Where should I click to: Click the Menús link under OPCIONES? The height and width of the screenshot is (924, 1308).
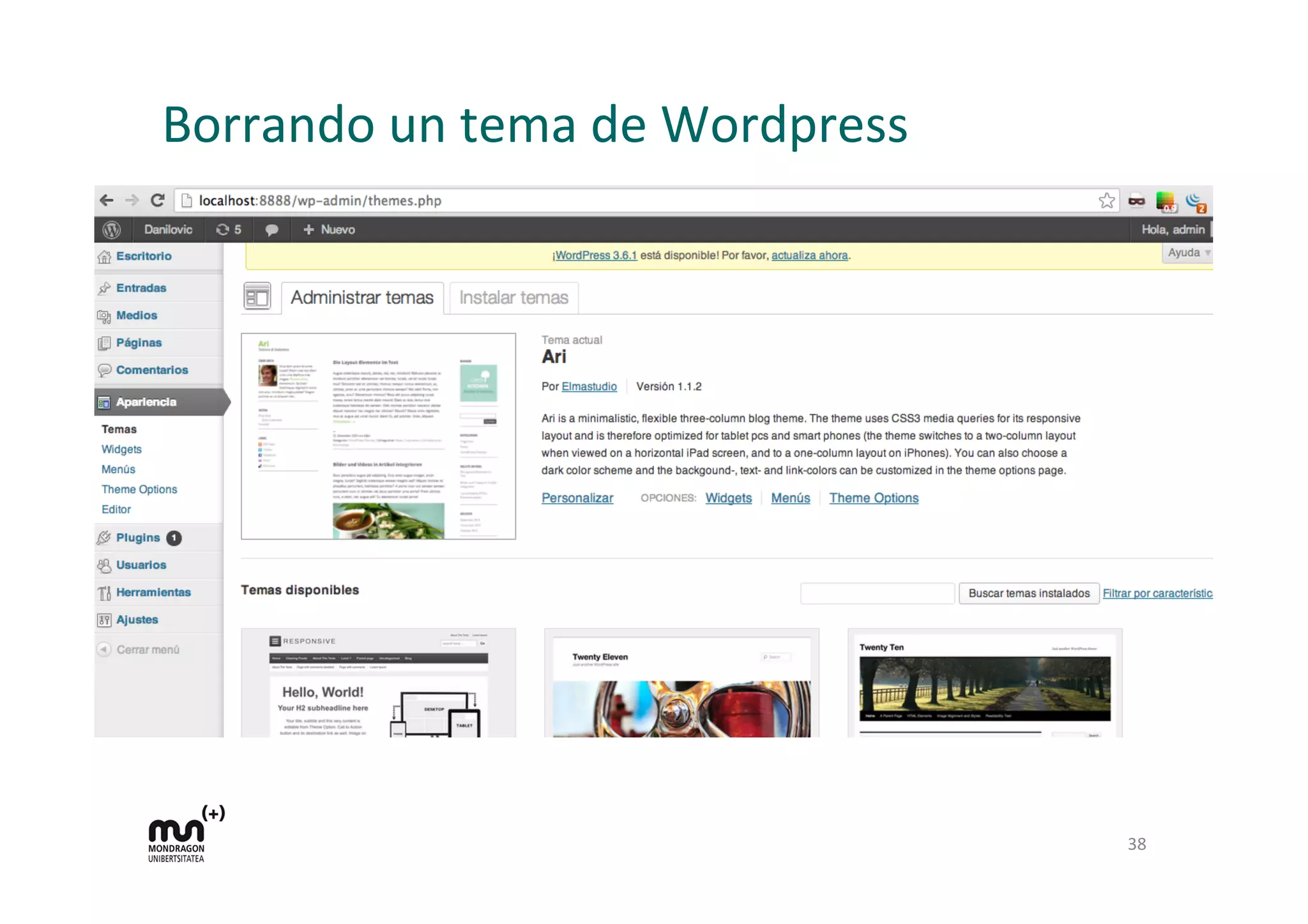(x=790, y=498)
